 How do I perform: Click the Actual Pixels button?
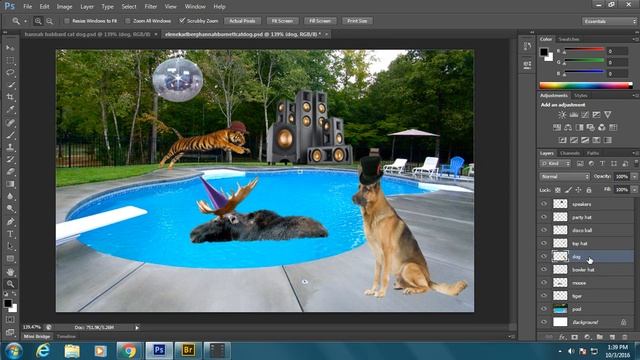click(242, 21)
